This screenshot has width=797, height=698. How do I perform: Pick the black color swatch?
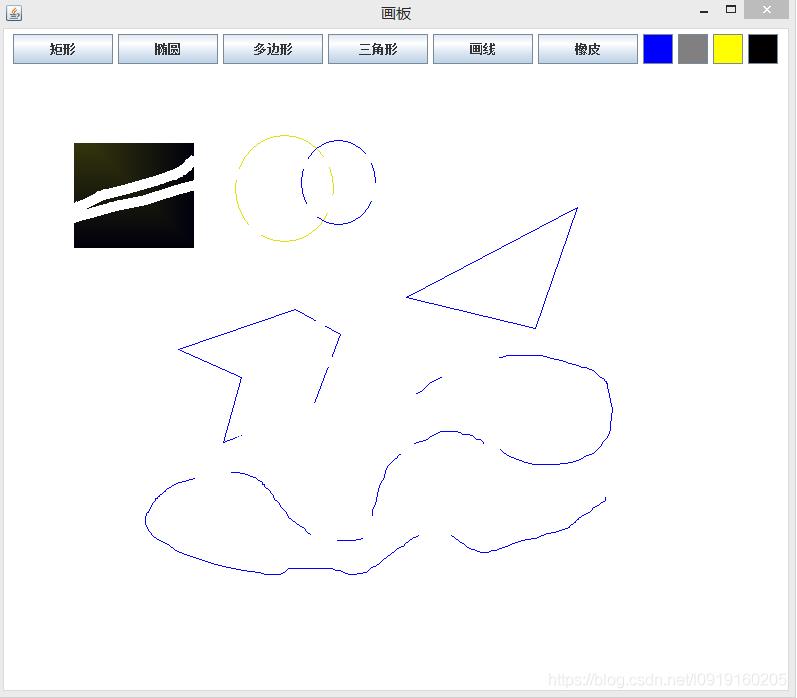pyautogui.click(x=763, y=49)
